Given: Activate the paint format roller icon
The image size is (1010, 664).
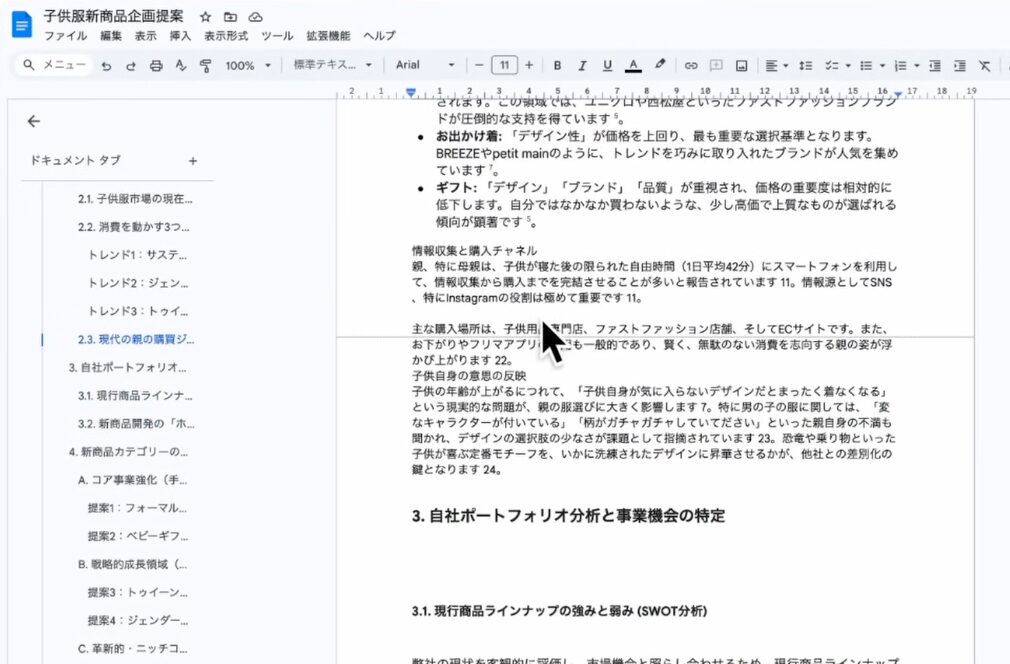Looking at the screenshot, I should pos(206,65).
